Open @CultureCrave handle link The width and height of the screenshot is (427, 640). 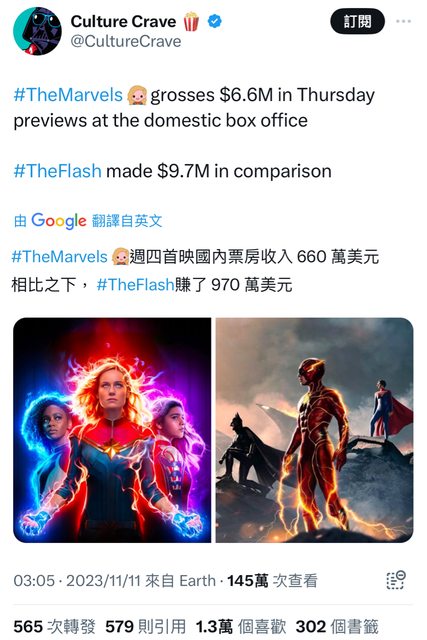[126, 42]
